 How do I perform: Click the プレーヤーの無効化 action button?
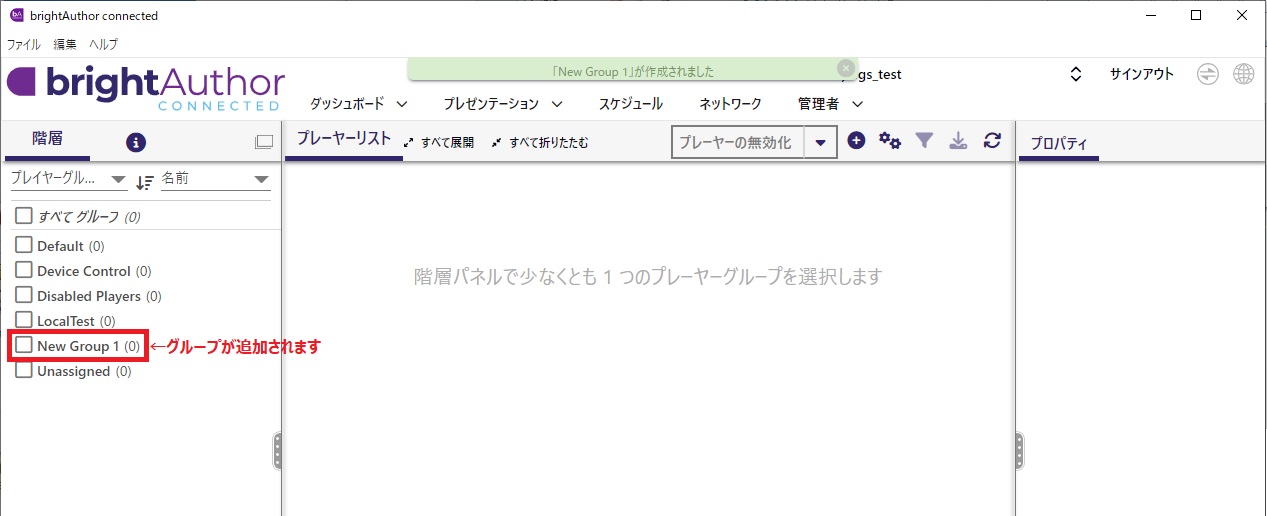tap(737, 142)
